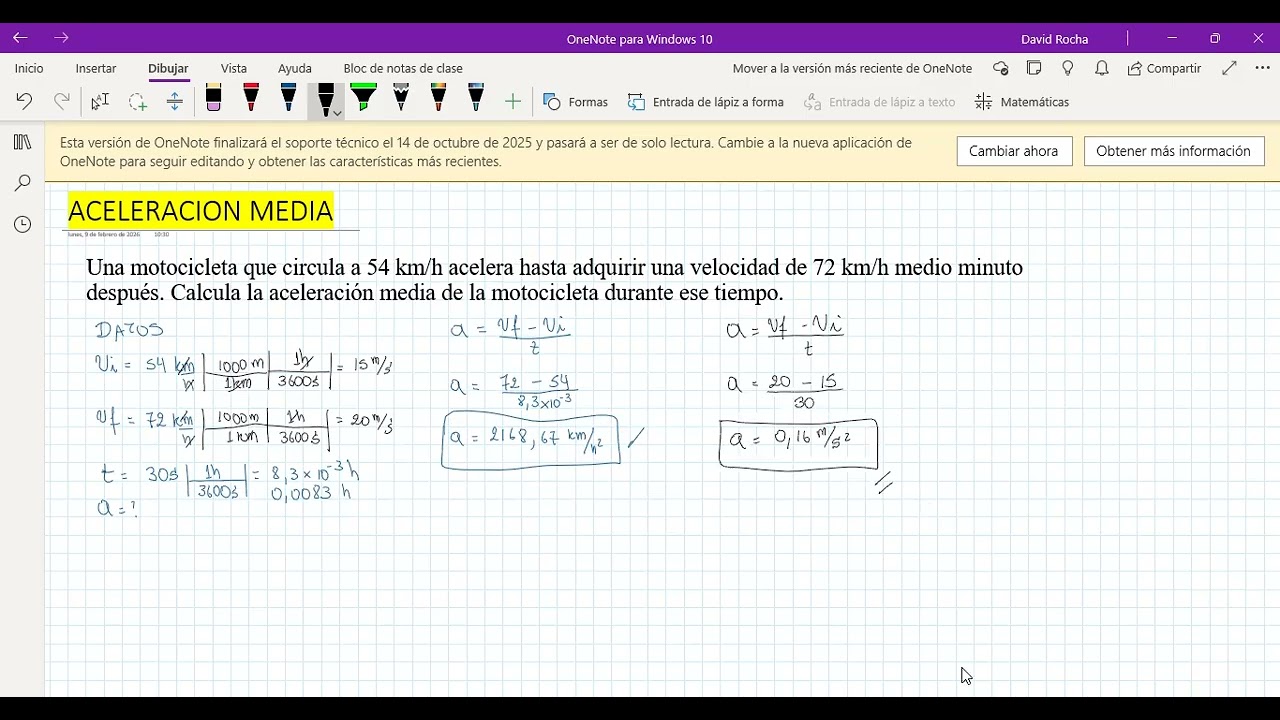Viewport: 1280px width, 720px height.
Task: Share notebook with Compartir
Action: [1164, 68]
